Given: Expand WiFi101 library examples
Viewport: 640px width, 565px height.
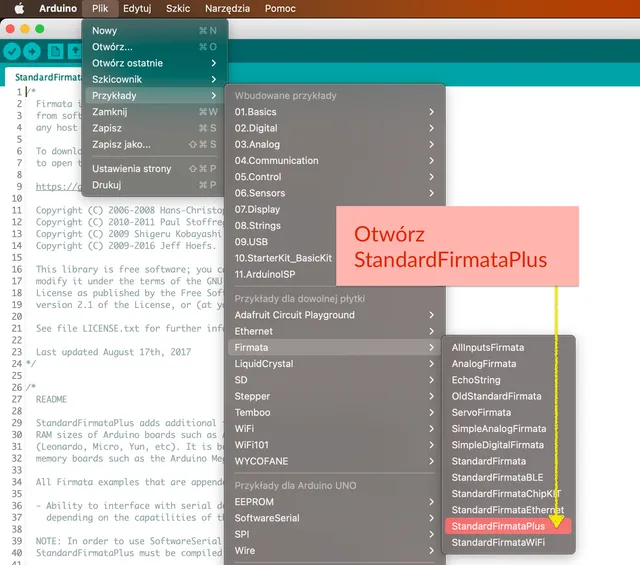Looking at the screenshot, I should point(334,445).
